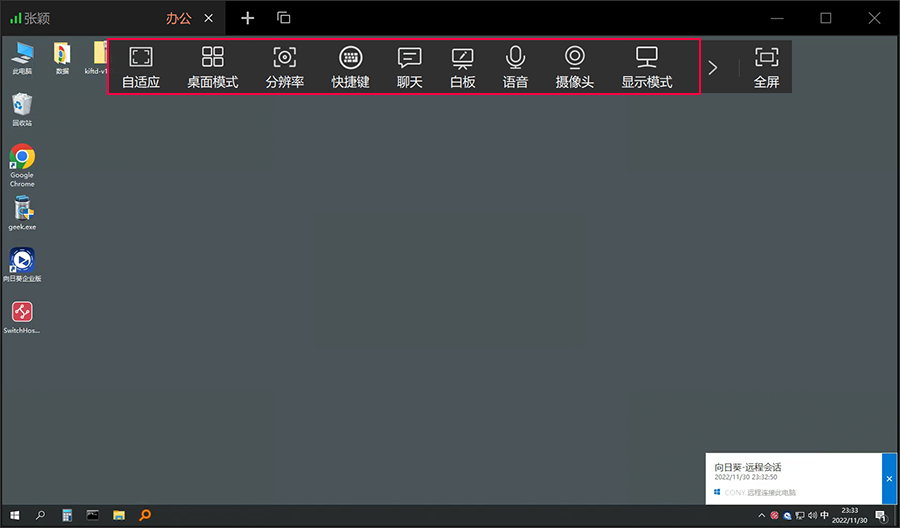
Task: Open the 快捷键 shortcut keys menu
Action: tap(350, 67)
